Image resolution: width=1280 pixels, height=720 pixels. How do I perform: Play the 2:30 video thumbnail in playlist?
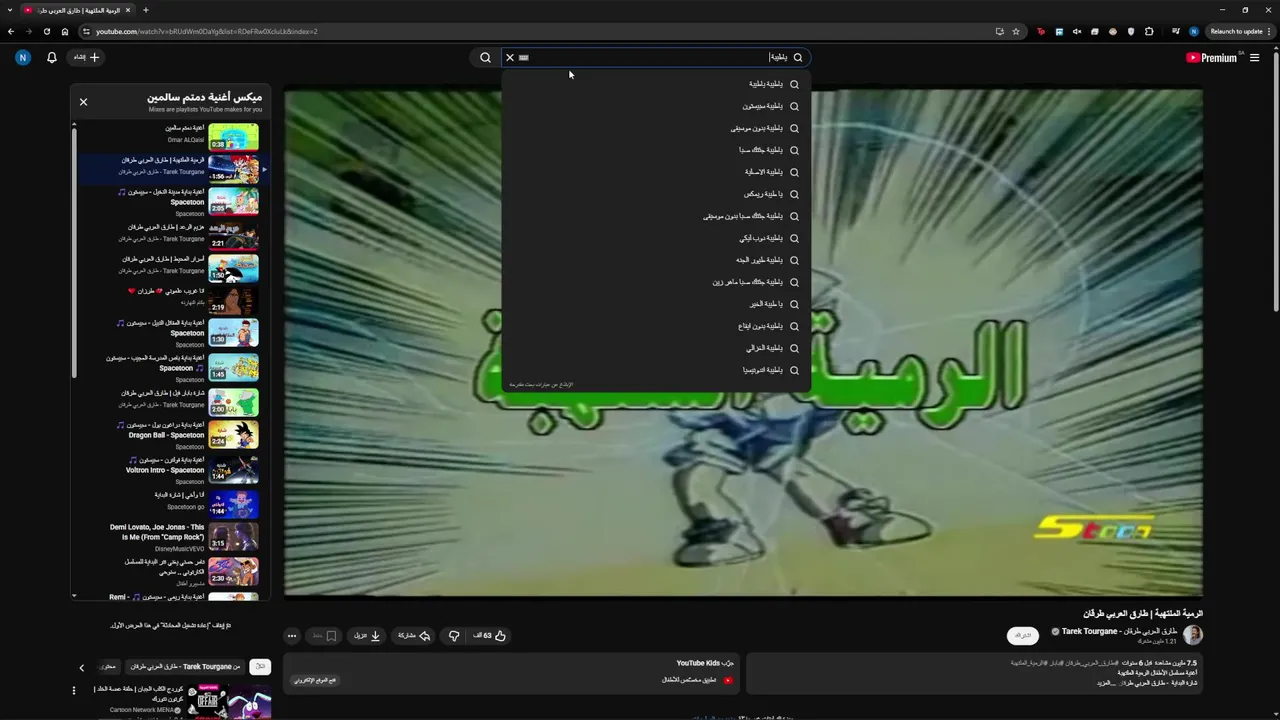[233, 571]
